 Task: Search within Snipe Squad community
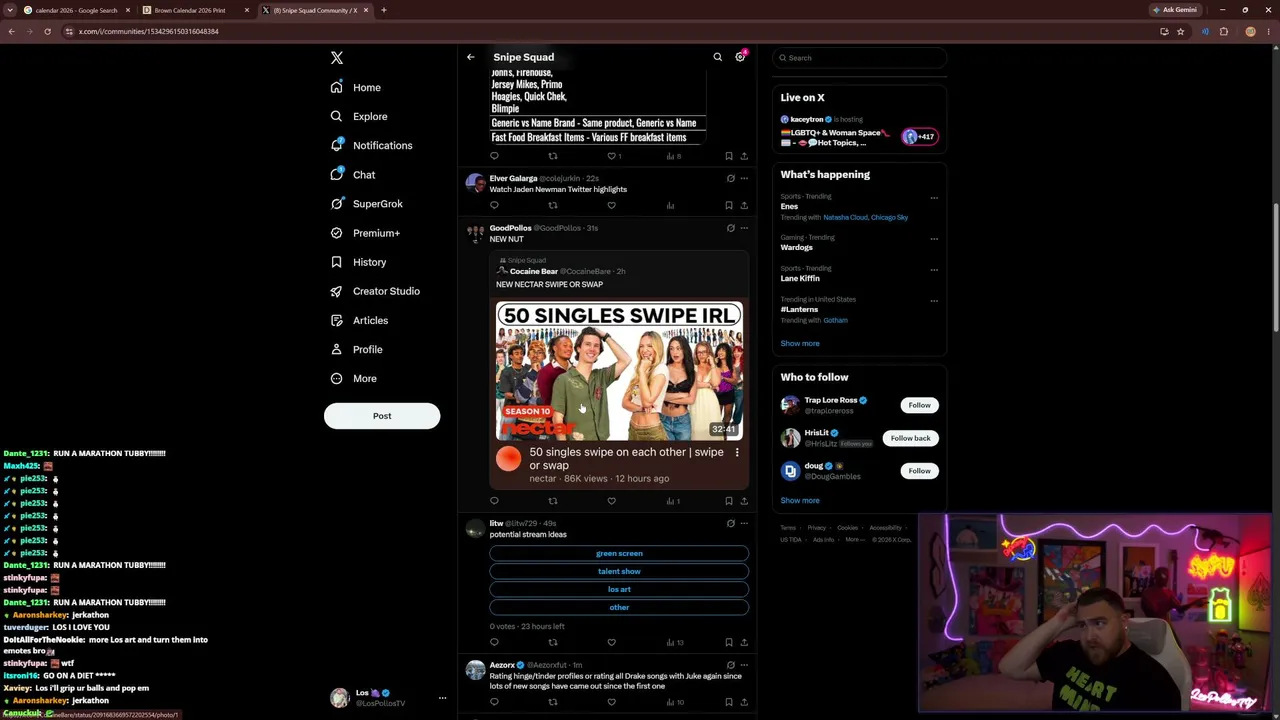(717, 57)
